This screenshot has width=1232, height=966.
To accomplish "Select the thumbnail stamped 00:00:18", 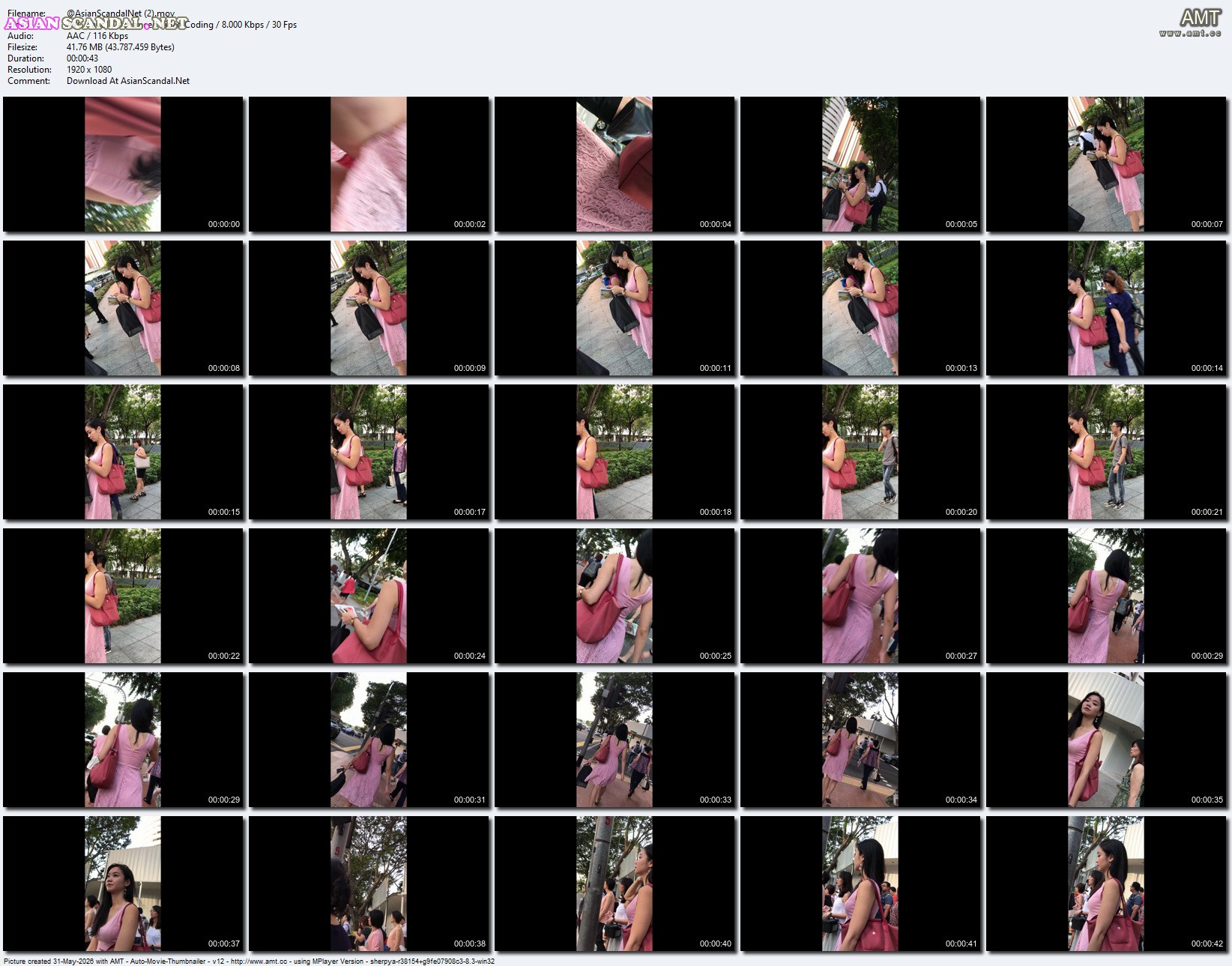I will click(x=615, y=452).
